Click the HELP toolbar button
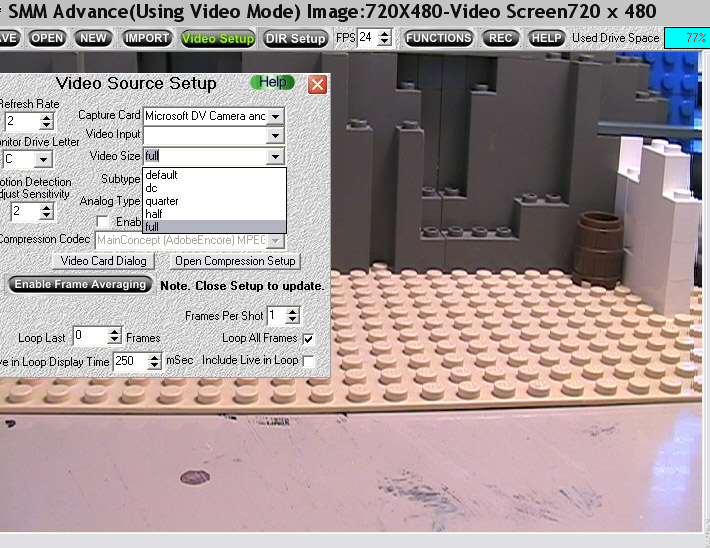This screenshot has width=710, height=548. 546,38
